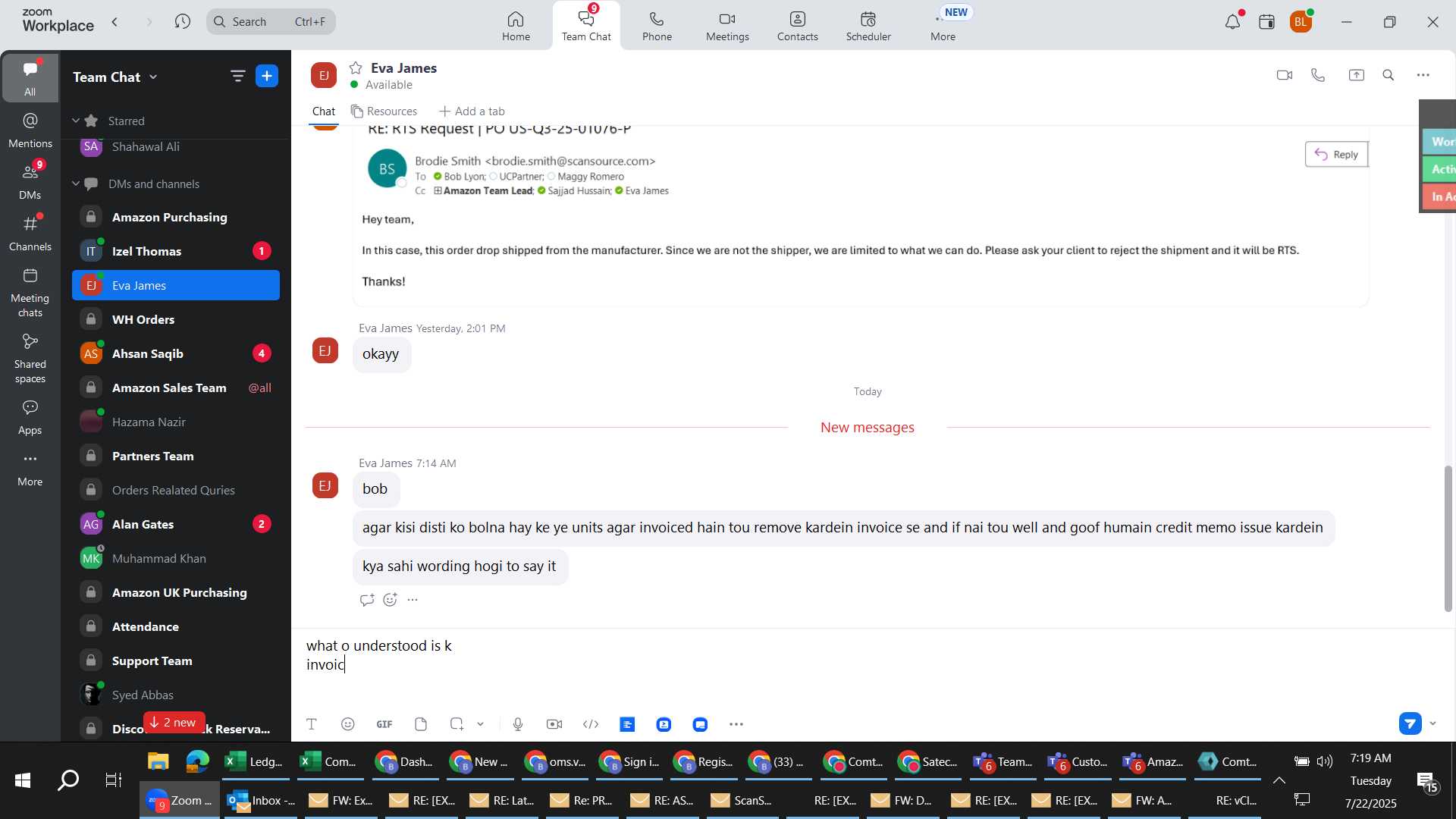Open the Meetings tab
This screenshot has height=819, width=1456.
click(x=727, y=26)
